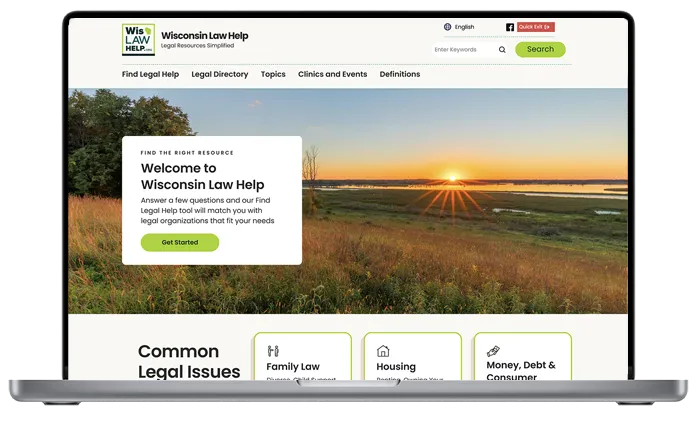The image size is (700, 422).
Task: Click the Housing house icon
Action: point(382,351)
